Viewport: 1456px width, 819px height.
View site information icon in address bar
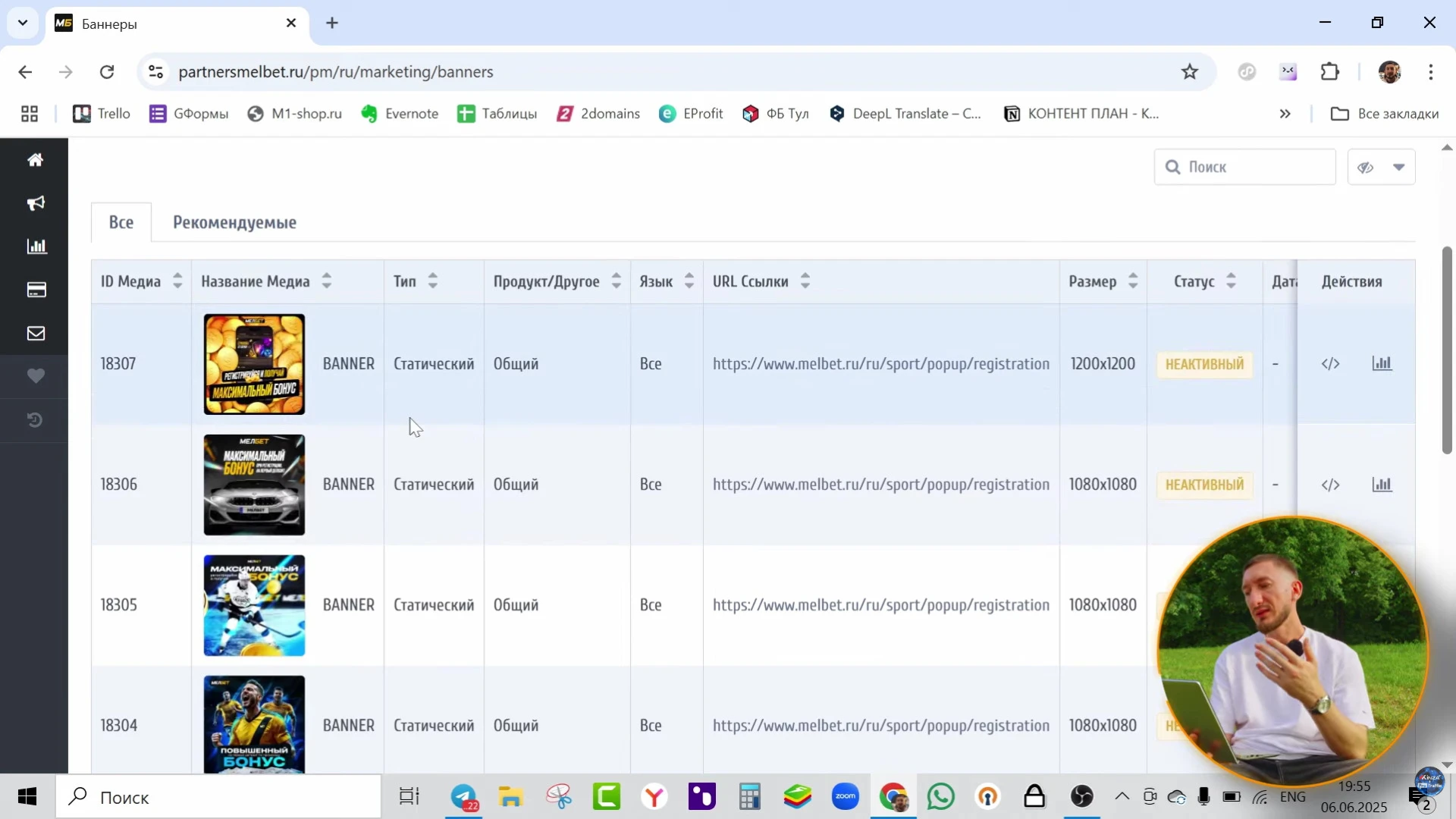pos(155,72)
